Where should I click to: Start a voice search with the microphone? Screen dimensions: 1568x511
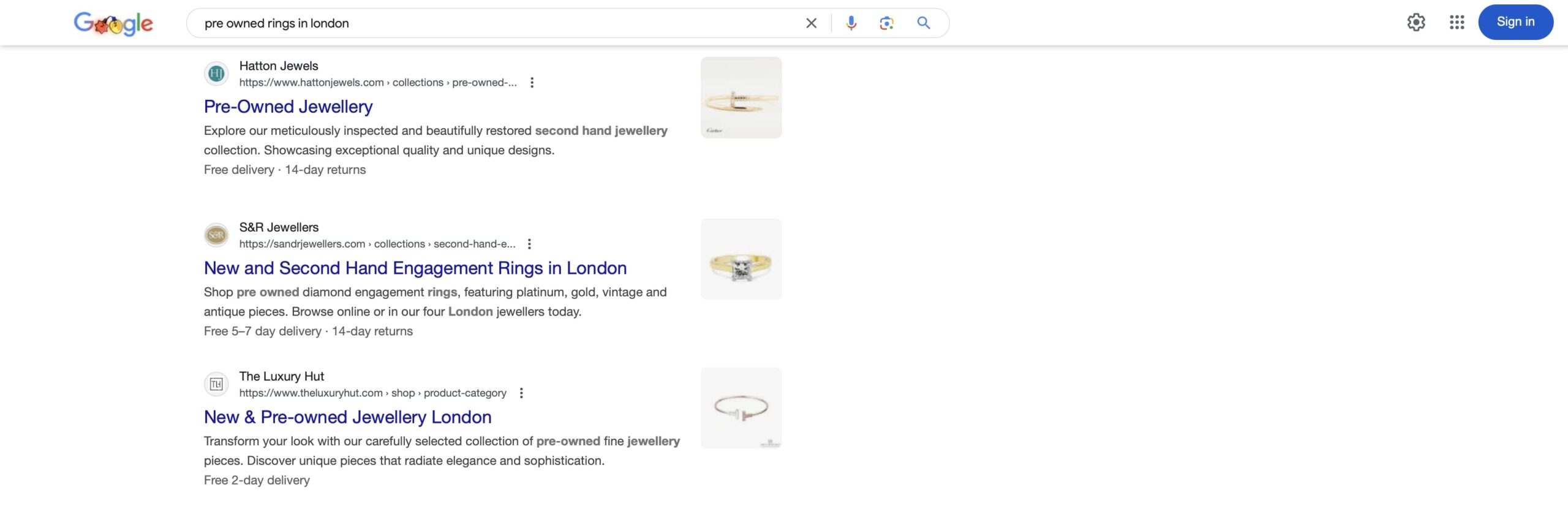(851, 23)
